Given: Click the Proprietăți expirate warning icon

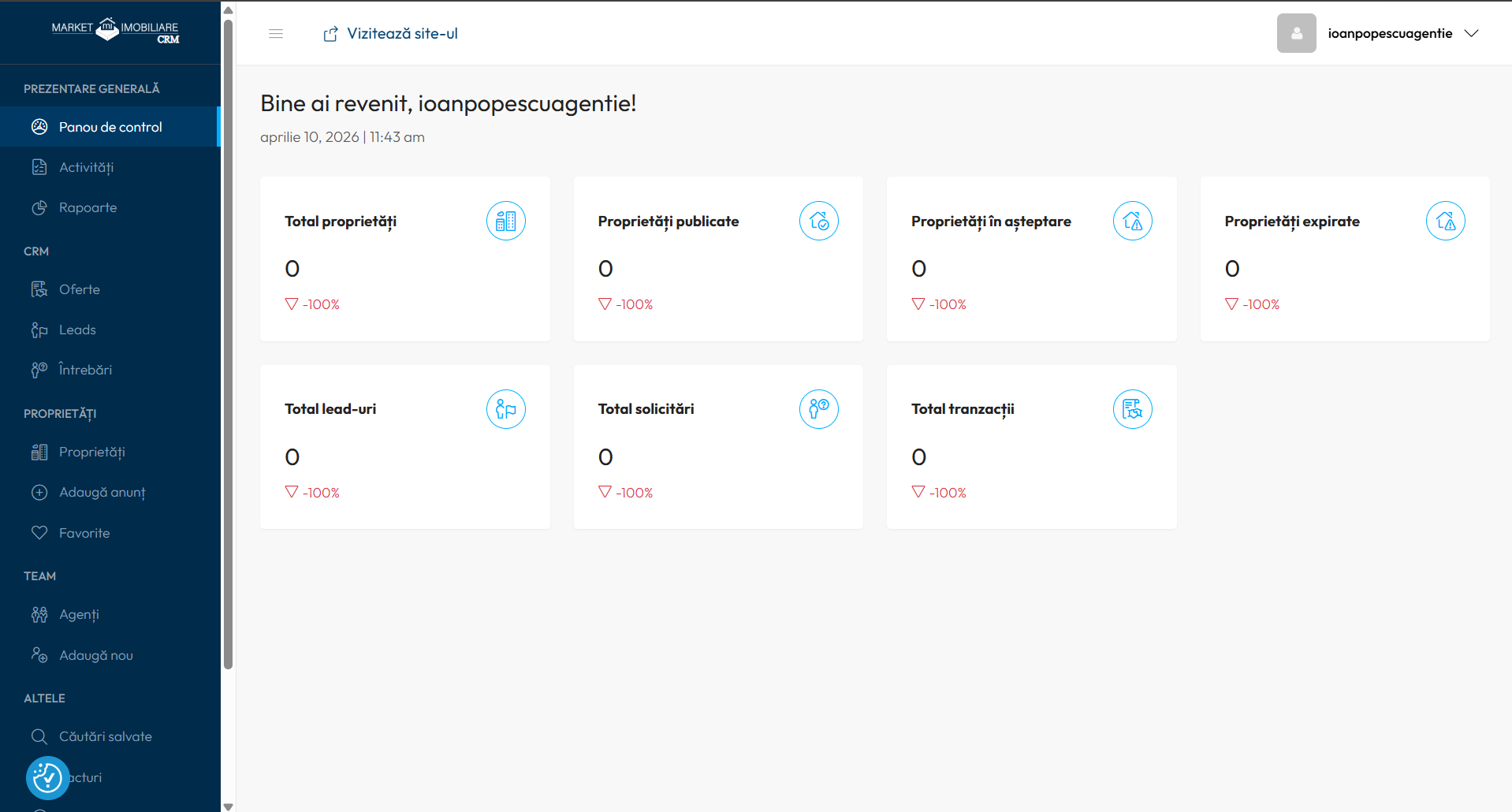Looking at the screenshot, I should 1445,222.
